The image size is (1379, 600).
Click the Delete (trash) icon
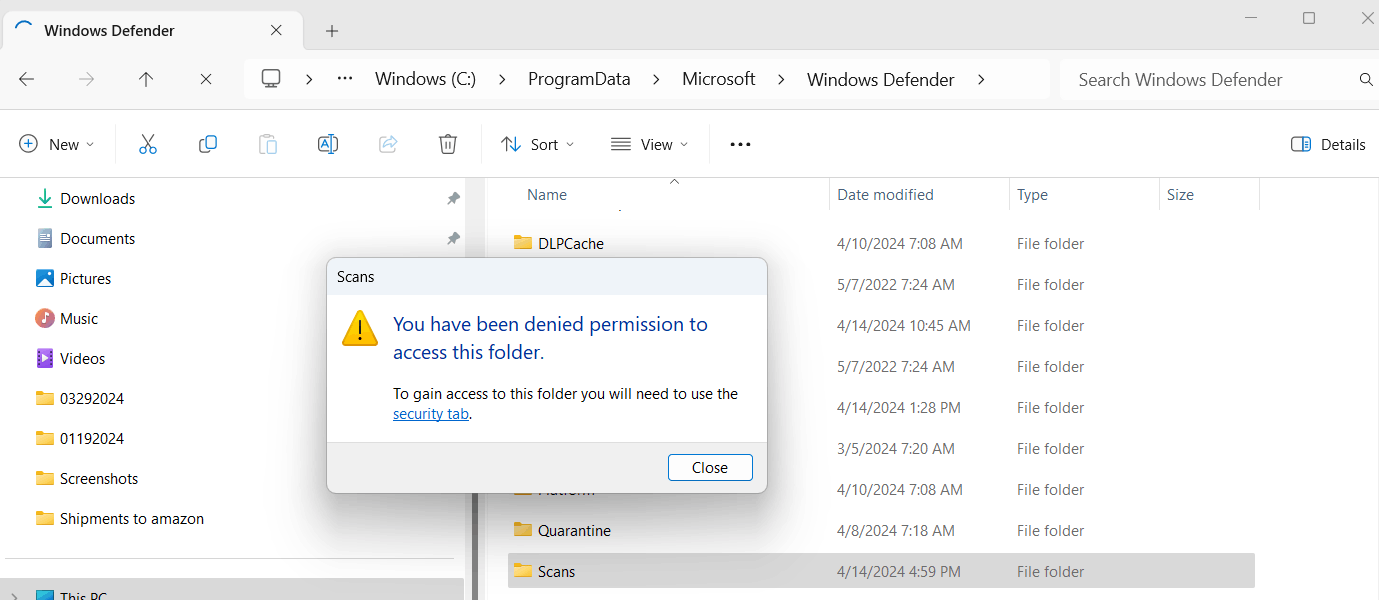pos(448,144)
